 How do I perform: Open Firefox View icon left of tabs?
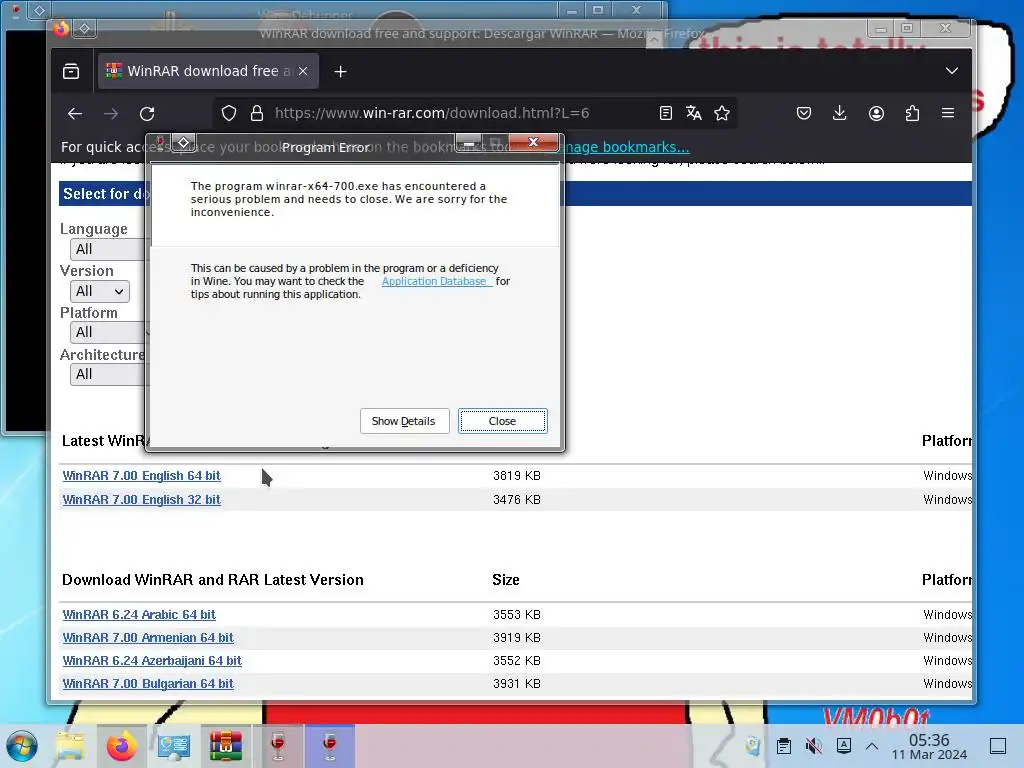[x=71, y=71]
